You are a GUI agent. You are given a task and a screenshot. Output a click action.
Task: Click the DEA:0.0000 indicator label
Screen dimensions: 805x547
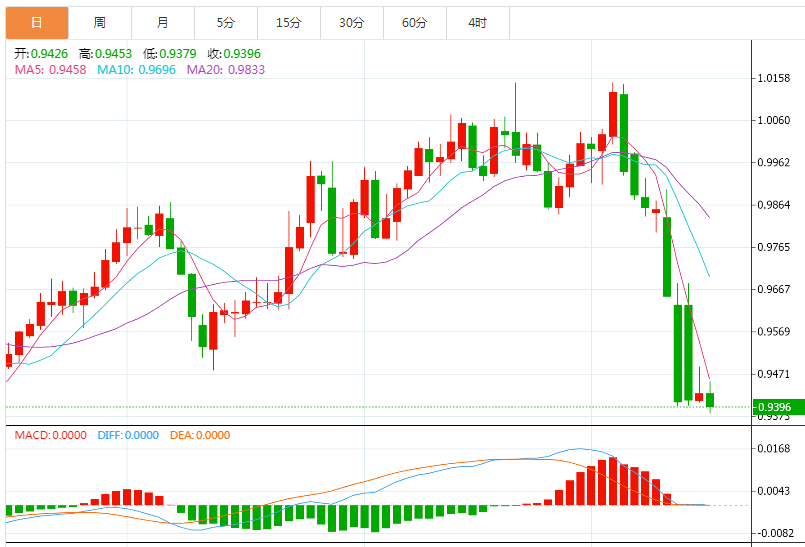click(x=200, y=436)
